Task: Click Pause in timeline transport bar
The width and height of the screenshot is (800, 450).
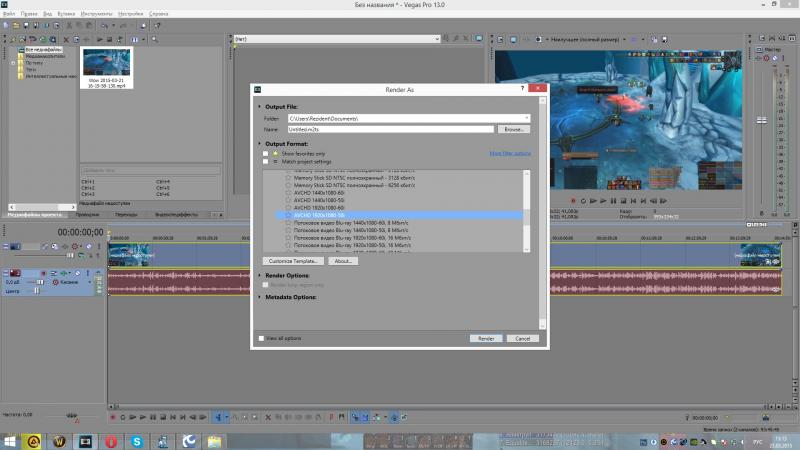Action: pos(153,417)
